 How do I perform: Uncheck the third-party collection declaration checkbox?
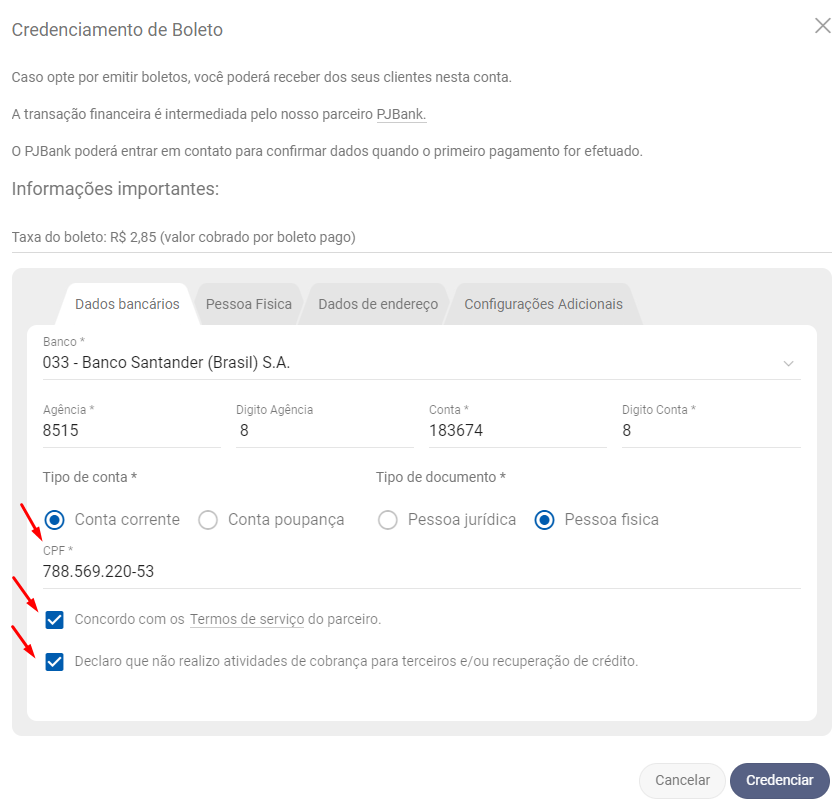point(55,661)
